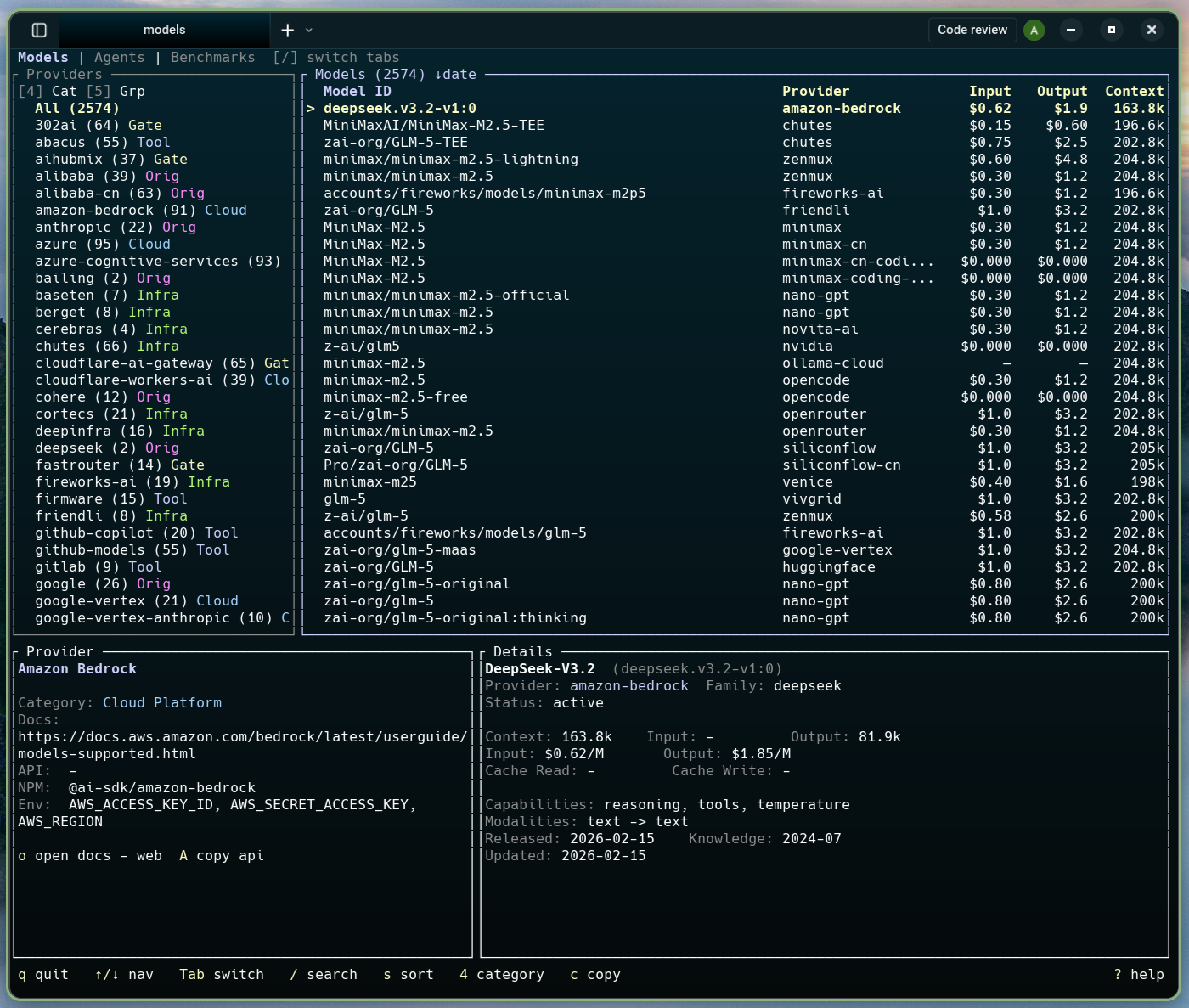1189x1008 pixels.
Task: Click the copy shortcut in the bottom bar
Action: [594, 974]
